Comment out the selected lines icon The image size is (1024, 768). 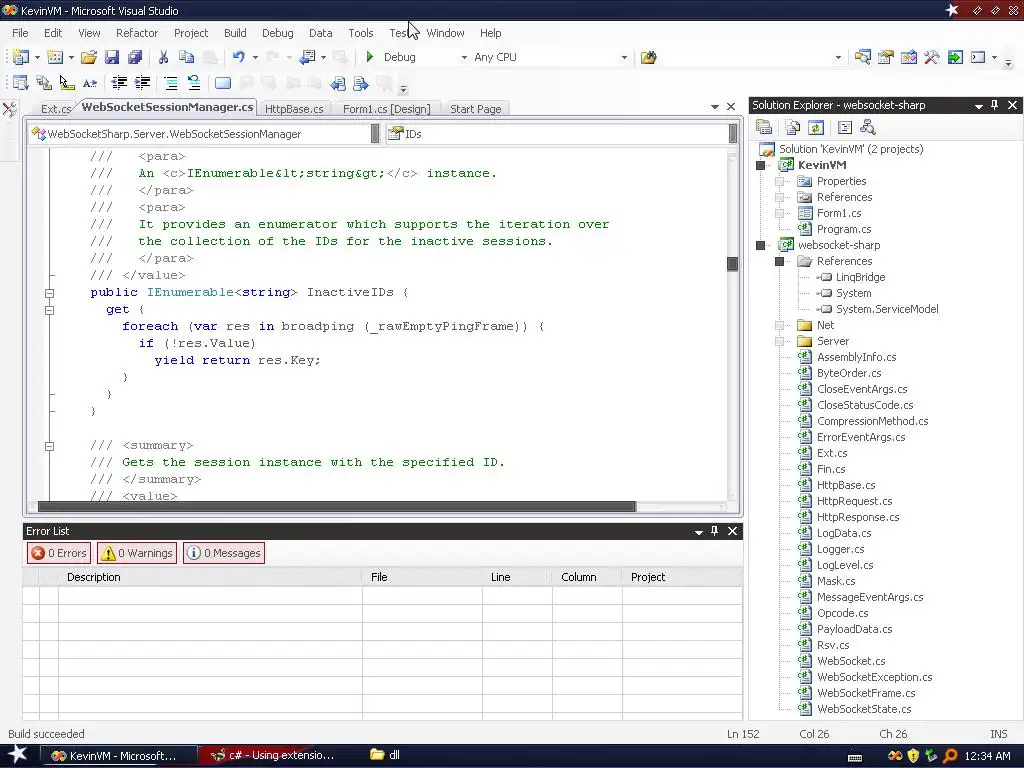[x=171, y=83]
